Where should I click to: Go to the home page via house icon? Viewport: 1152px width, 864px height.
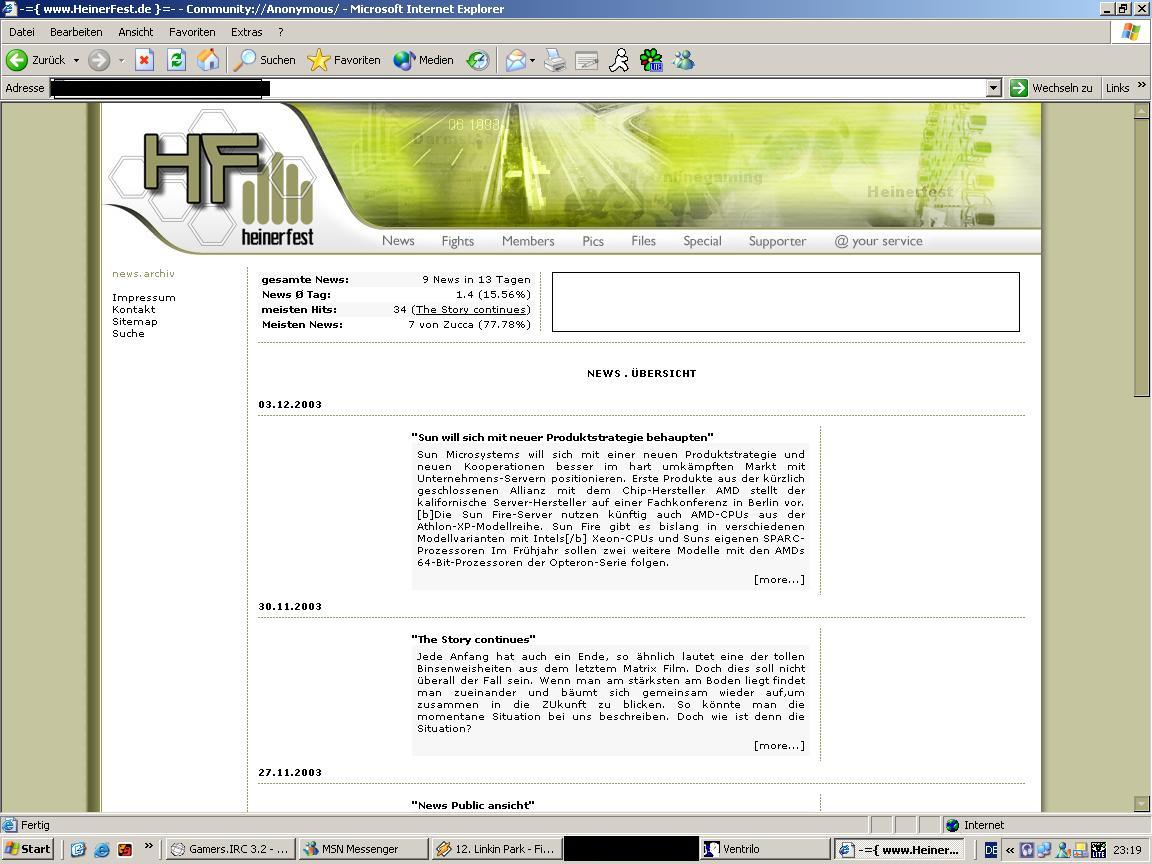pos(208,60)
